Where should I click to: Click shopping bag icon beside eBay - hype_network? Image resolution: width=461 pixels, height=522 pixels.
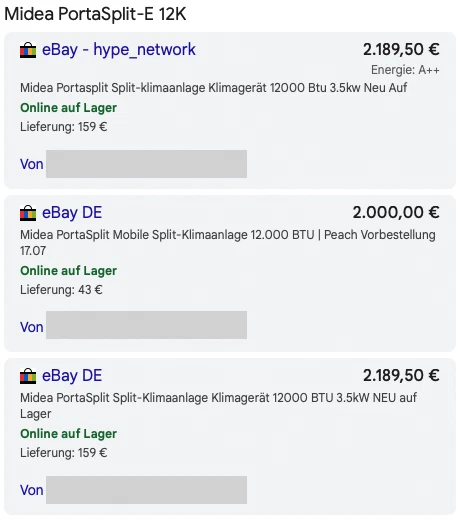28,50
